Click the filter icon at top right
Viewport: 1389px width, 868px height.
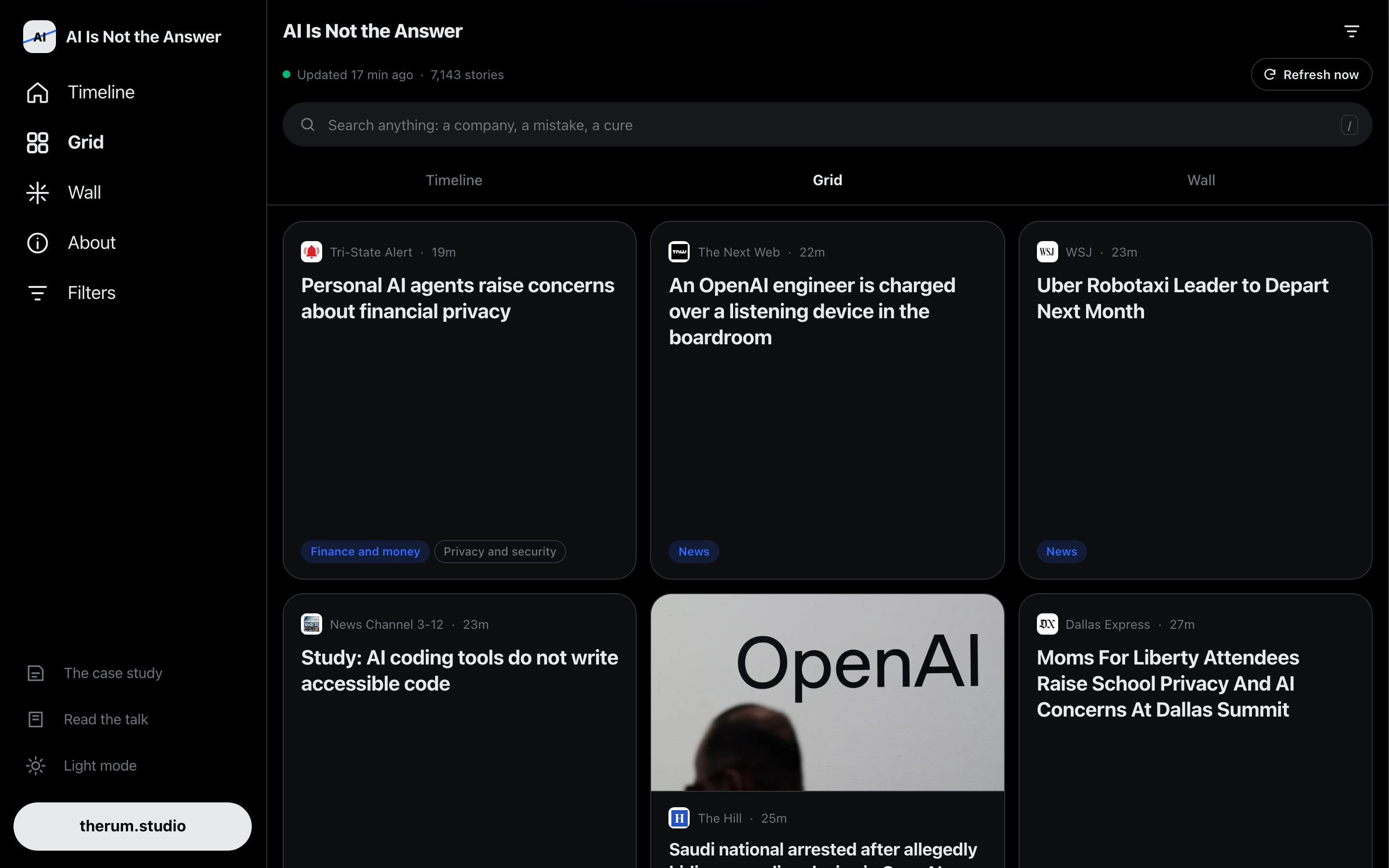tap(1352, 31)
